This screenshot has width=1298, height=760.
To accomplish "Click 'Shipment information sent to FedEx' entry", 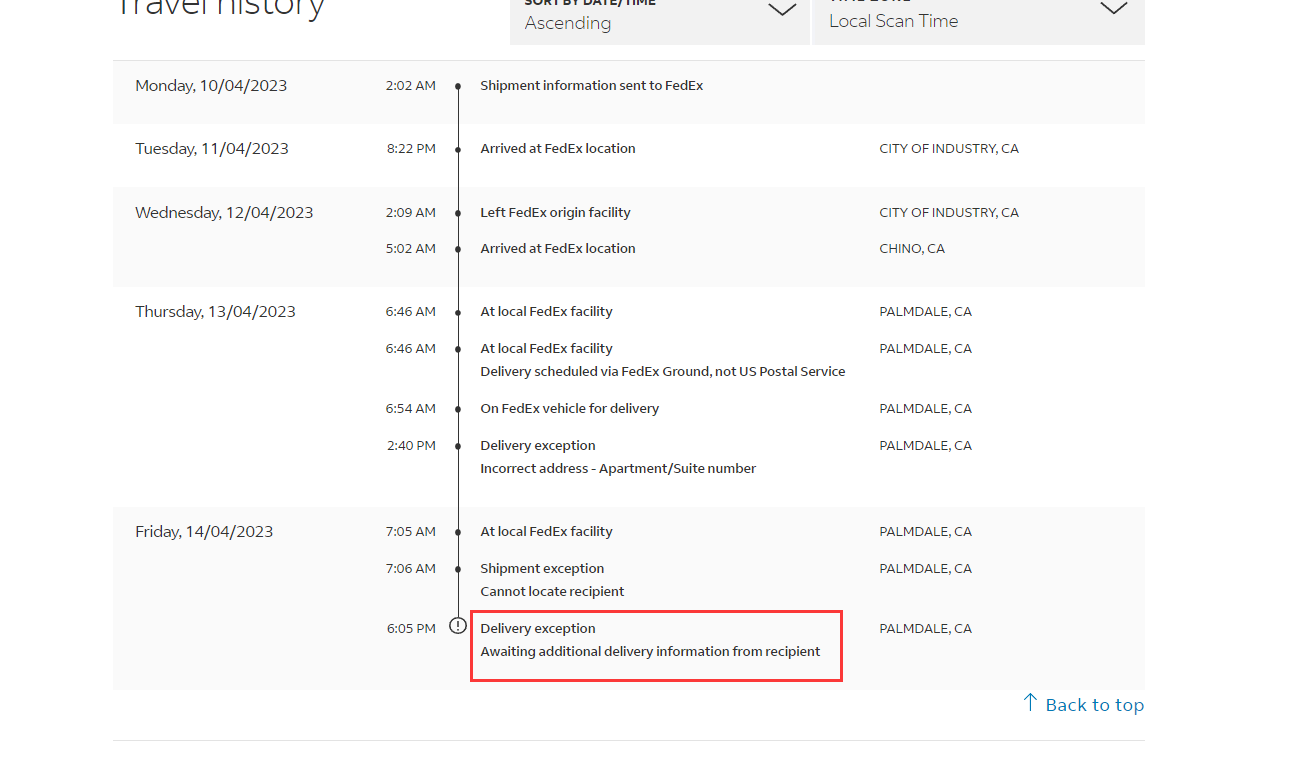I will (591, 86).
